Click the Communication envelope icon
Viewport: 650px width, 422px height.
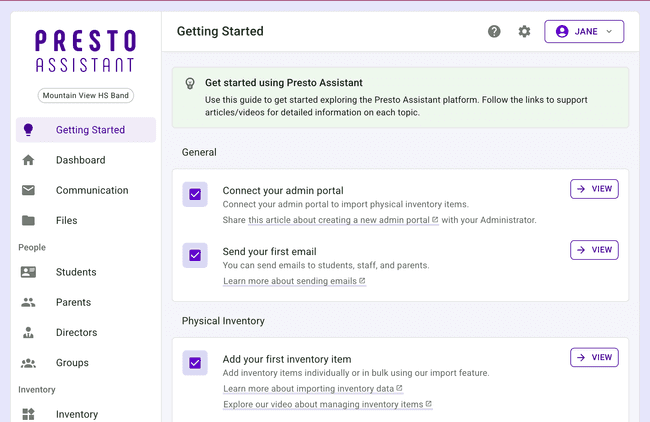(28, 190)
